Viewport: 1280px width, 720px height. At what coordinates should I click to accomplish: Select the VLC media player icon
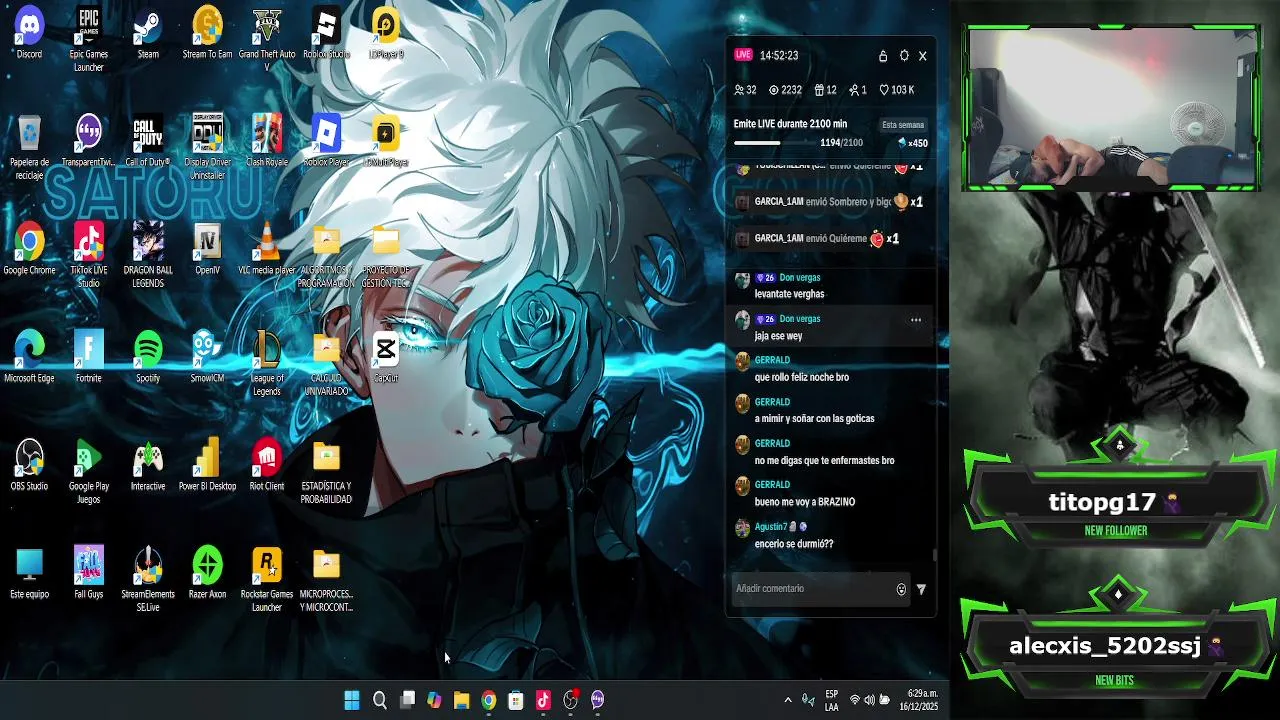pos(266,250)
